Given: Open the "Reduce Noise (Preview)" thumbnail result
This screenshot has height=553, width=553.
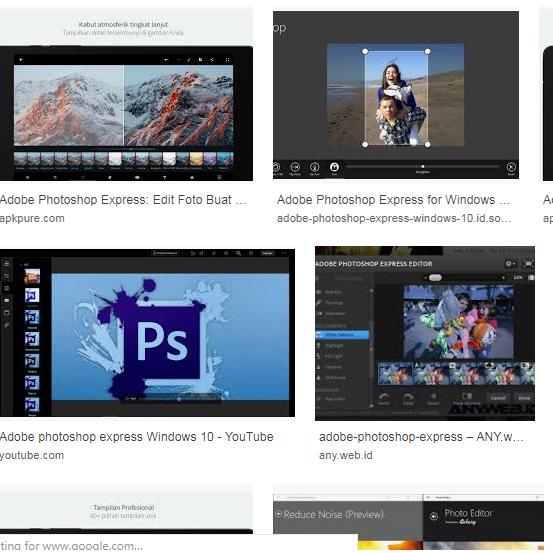Looking at the screenshot, I should [x=408, y=517].
